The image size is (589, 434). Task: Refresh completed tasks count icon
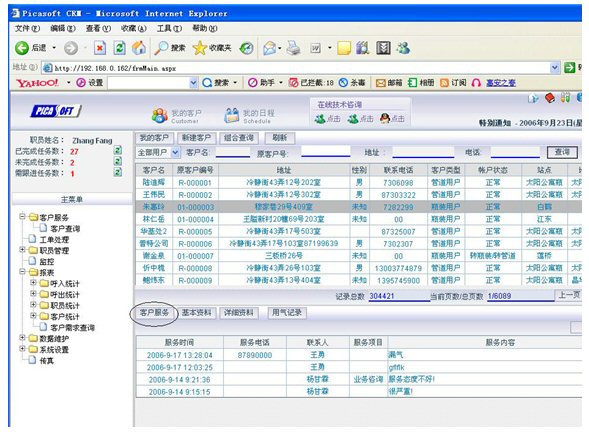tap(118, 150)
